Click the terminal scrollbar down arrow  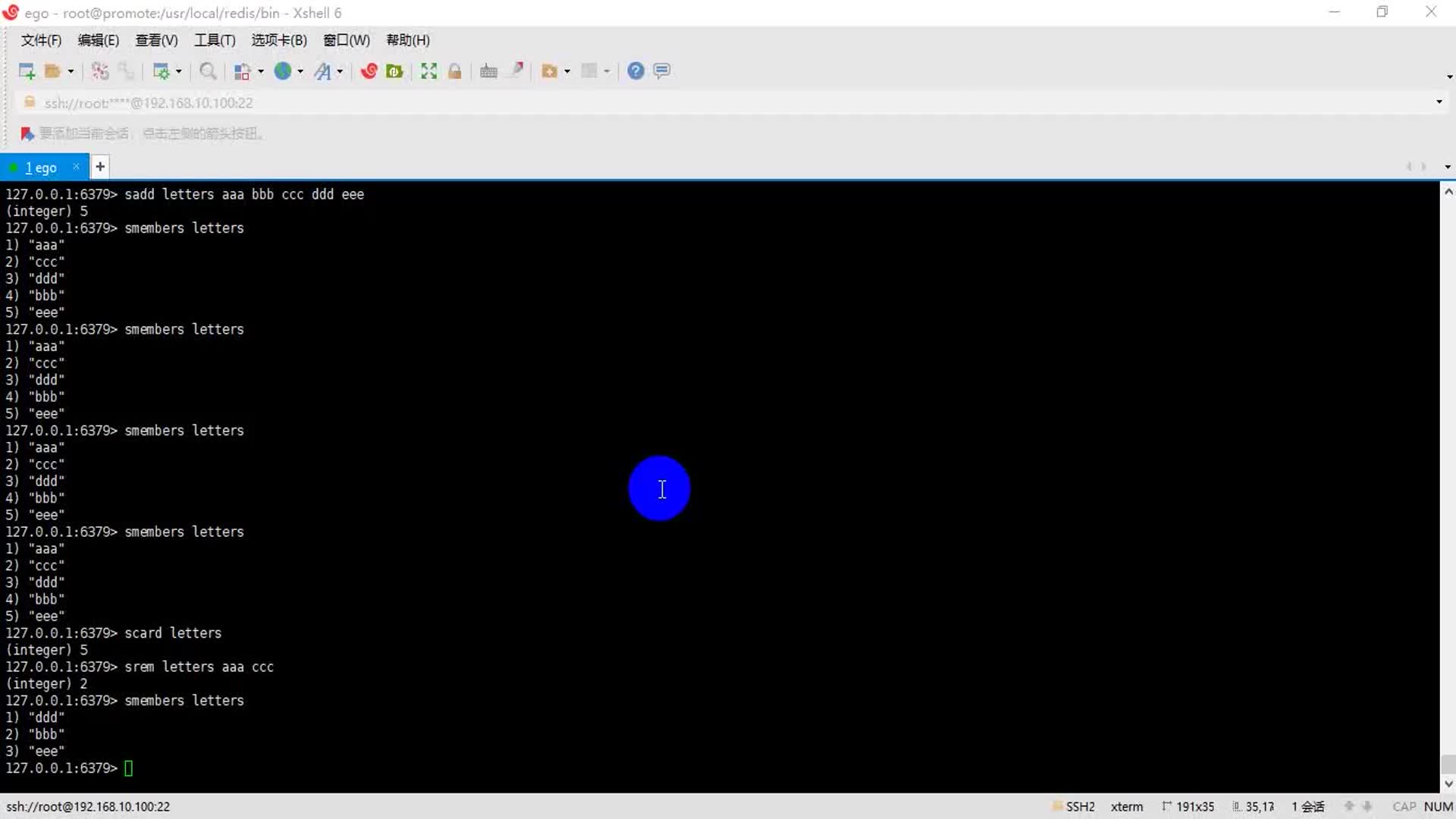point(1448,784)
